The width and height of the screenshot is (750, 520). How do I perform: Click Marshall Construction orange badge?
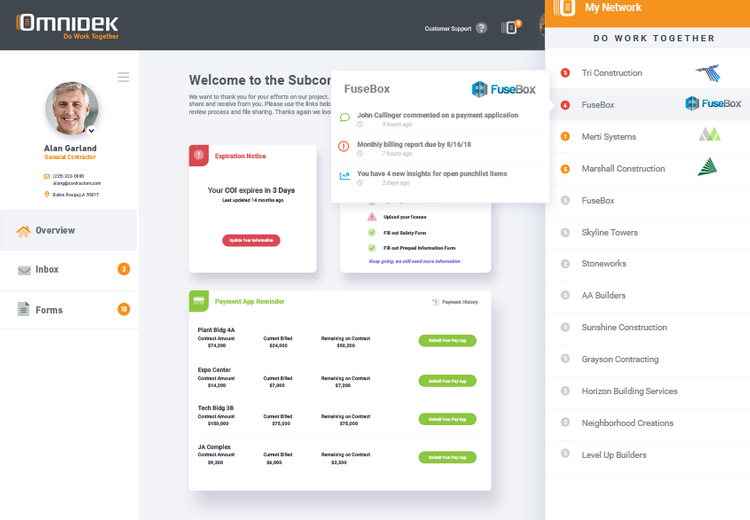click(x=565, y=169)
